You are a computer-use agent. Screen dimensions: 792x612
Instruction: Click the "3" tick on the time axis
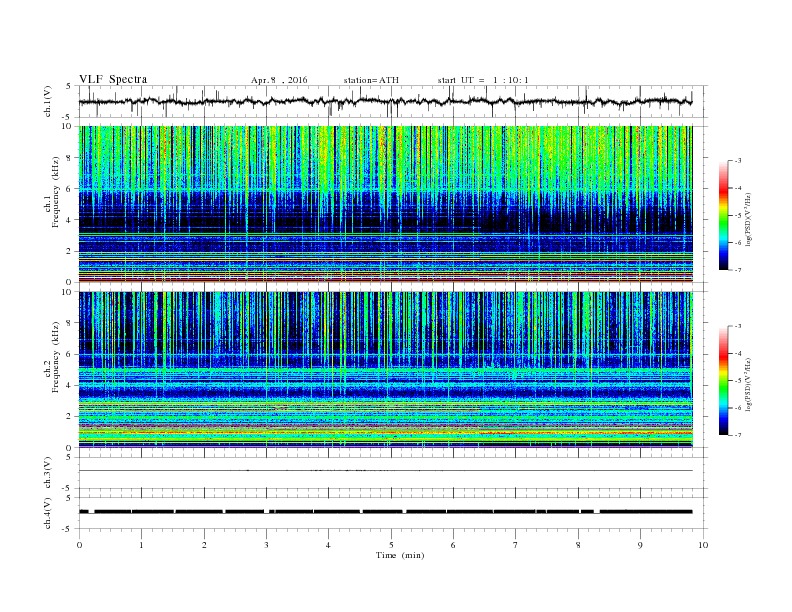coord(266,545)
